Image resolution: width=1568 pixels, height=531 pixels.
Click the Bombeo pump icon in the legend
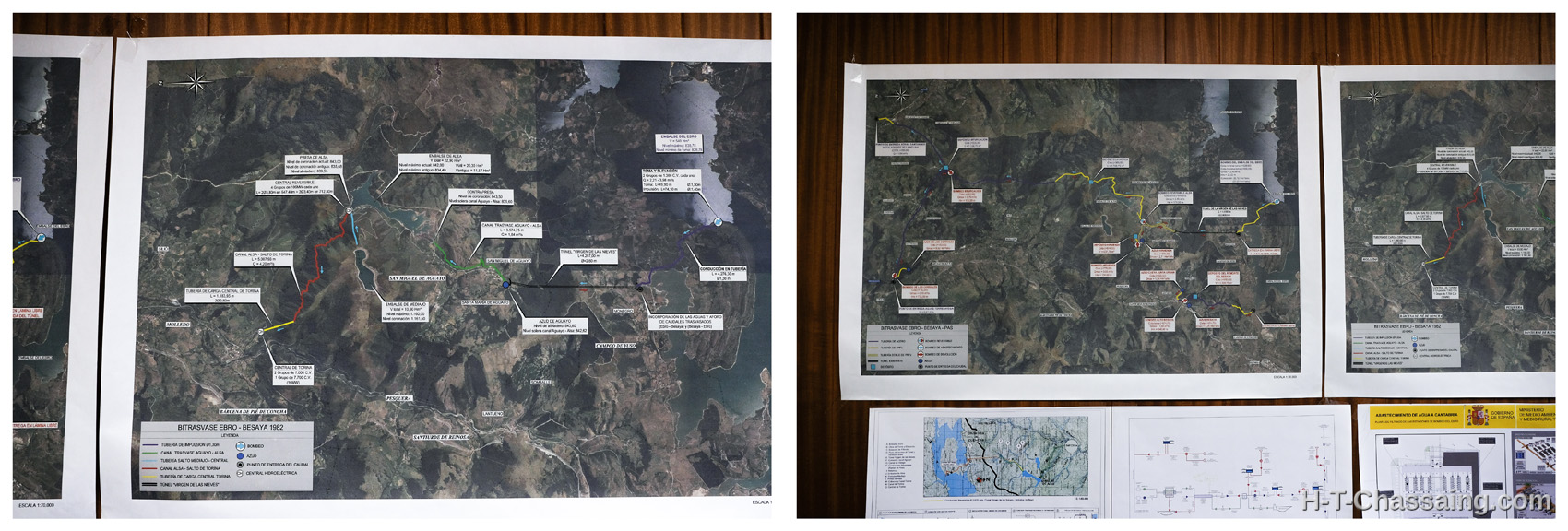[x=240, y=445]
